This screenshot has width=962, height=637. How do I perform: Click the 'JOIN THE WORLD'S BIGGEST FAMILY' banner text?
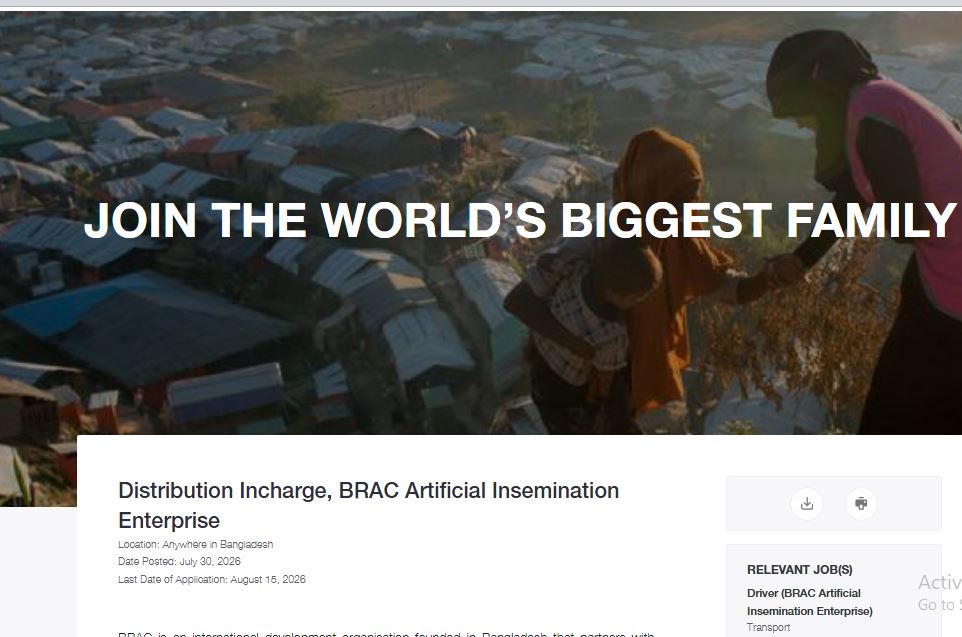(520, 220)
